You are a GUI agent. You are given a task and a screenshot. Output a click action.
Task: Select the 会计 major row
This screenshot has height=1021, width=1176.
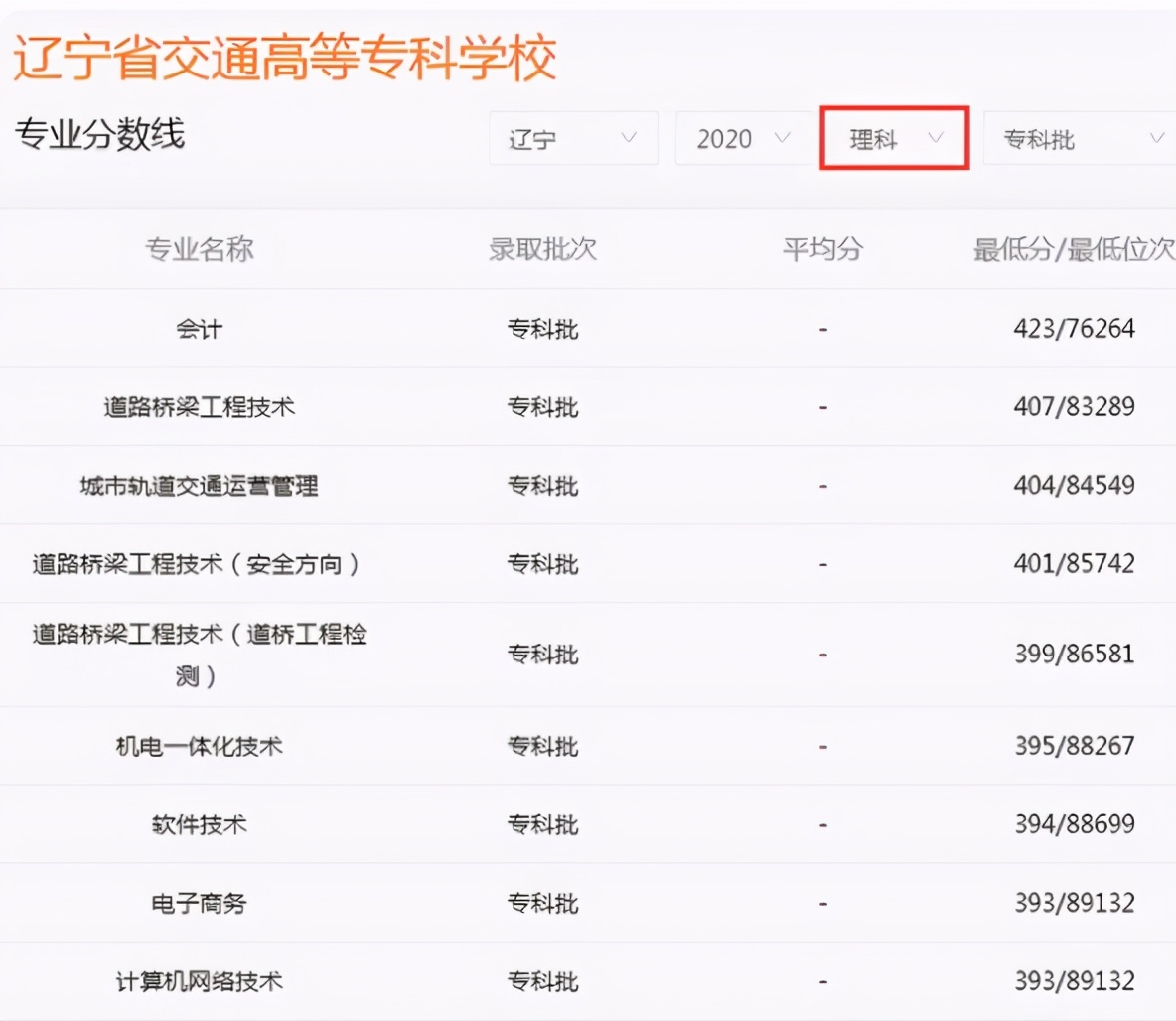199,328
